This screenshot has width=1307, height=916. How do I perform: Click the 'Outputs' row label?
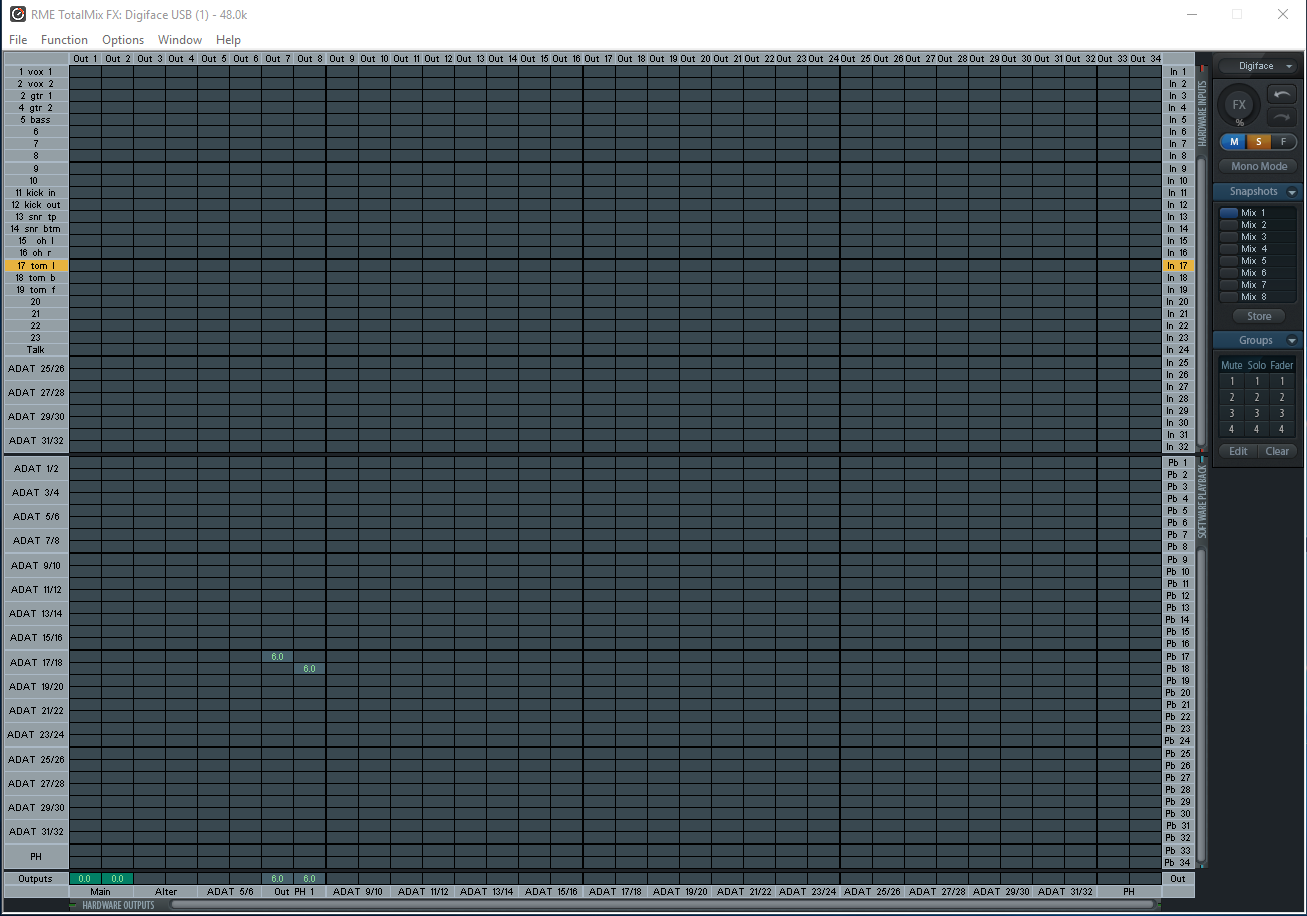point(36,879)
